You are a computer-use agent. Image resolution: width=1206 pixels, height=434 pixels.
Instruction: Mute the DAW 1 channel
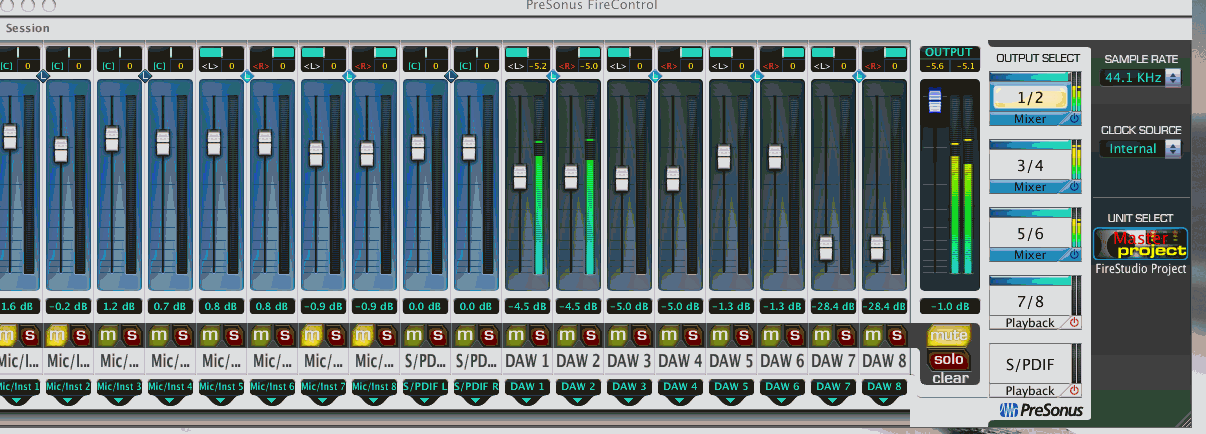(517, 335)
